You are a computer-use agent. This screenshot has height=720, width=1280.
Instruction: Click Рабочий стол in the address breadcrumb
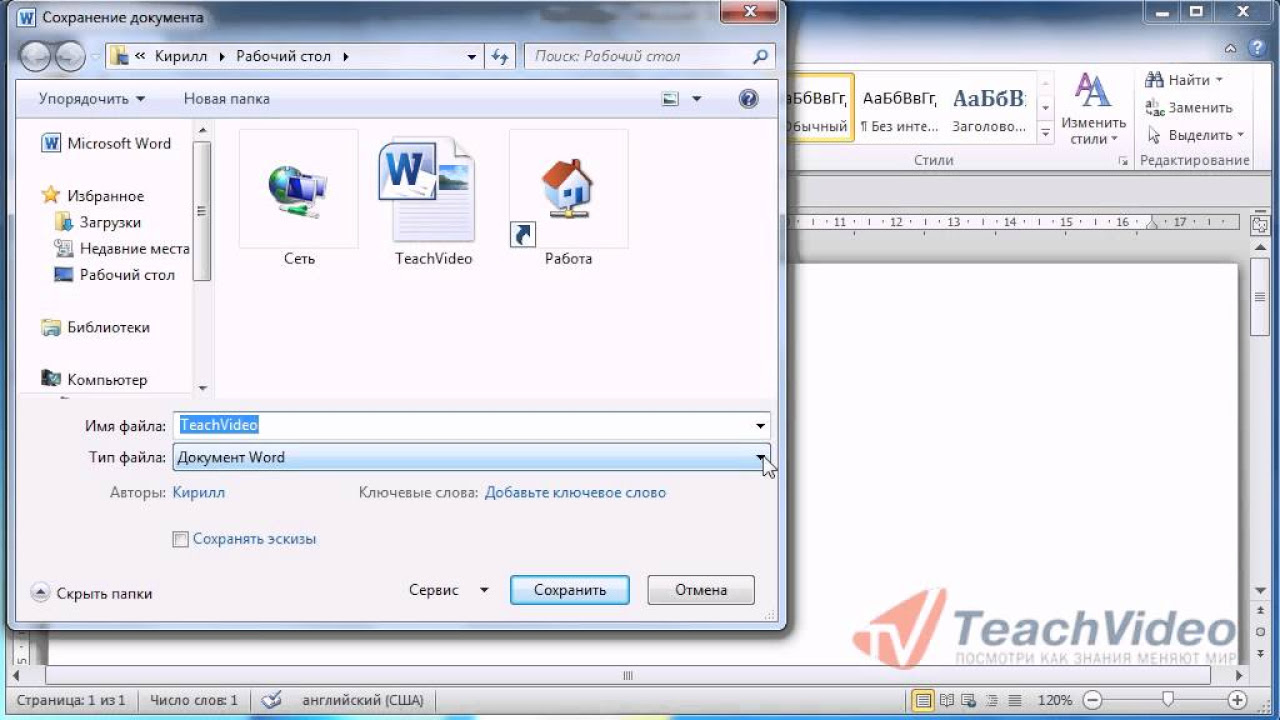(283, 57)
